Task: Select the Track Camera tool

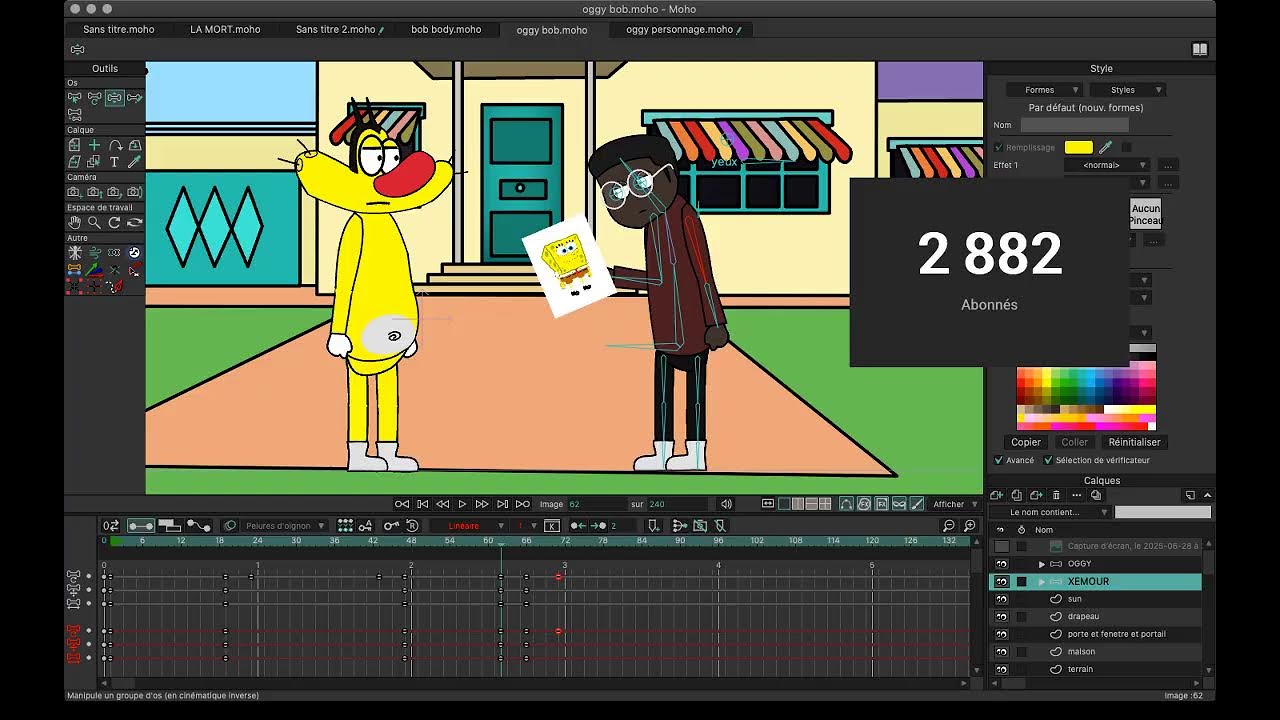Action: pyautogui.click(x=74, y=192)
